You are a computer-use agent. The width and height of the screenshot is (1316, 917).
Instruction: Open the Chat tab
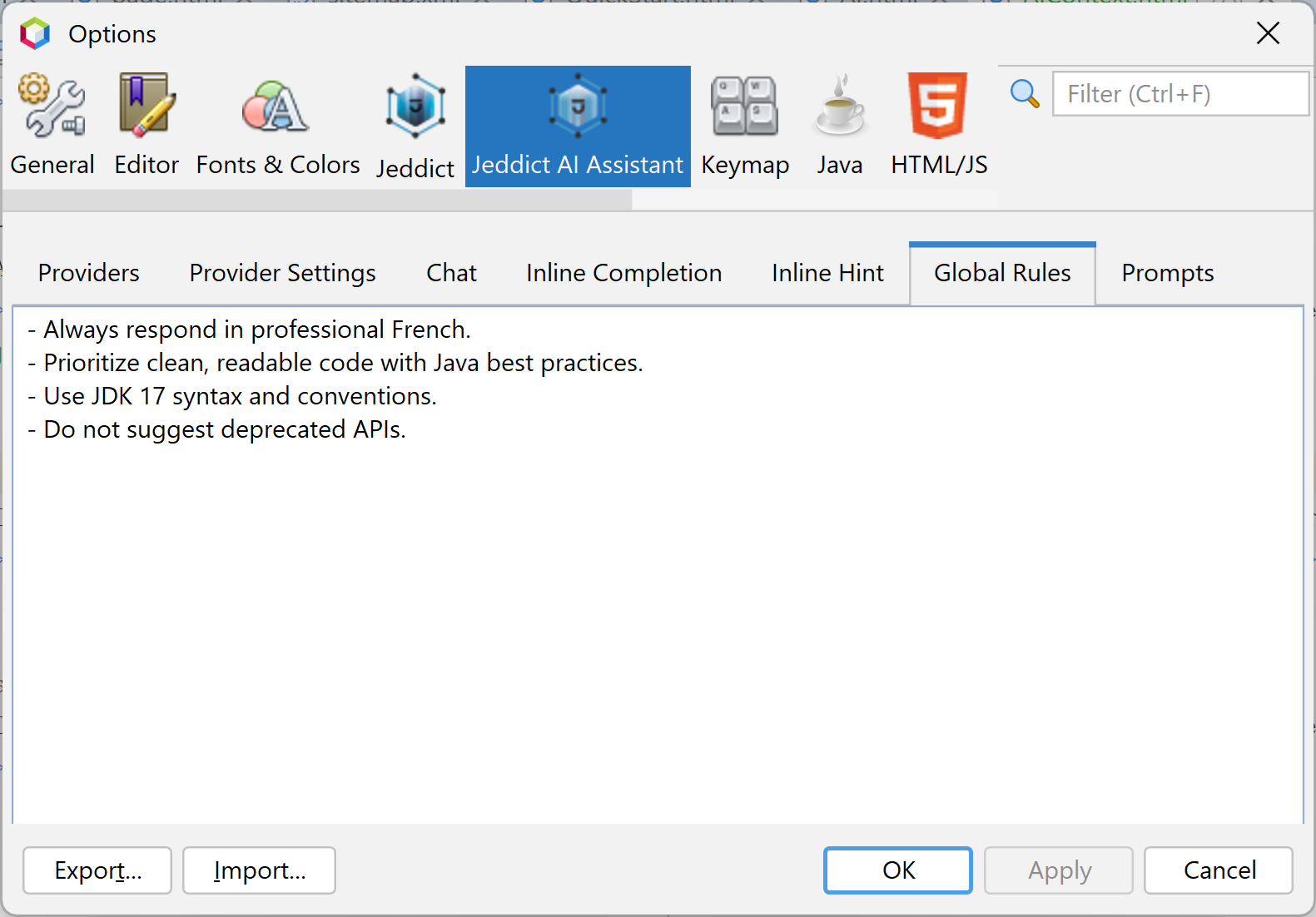pos(451,273)
